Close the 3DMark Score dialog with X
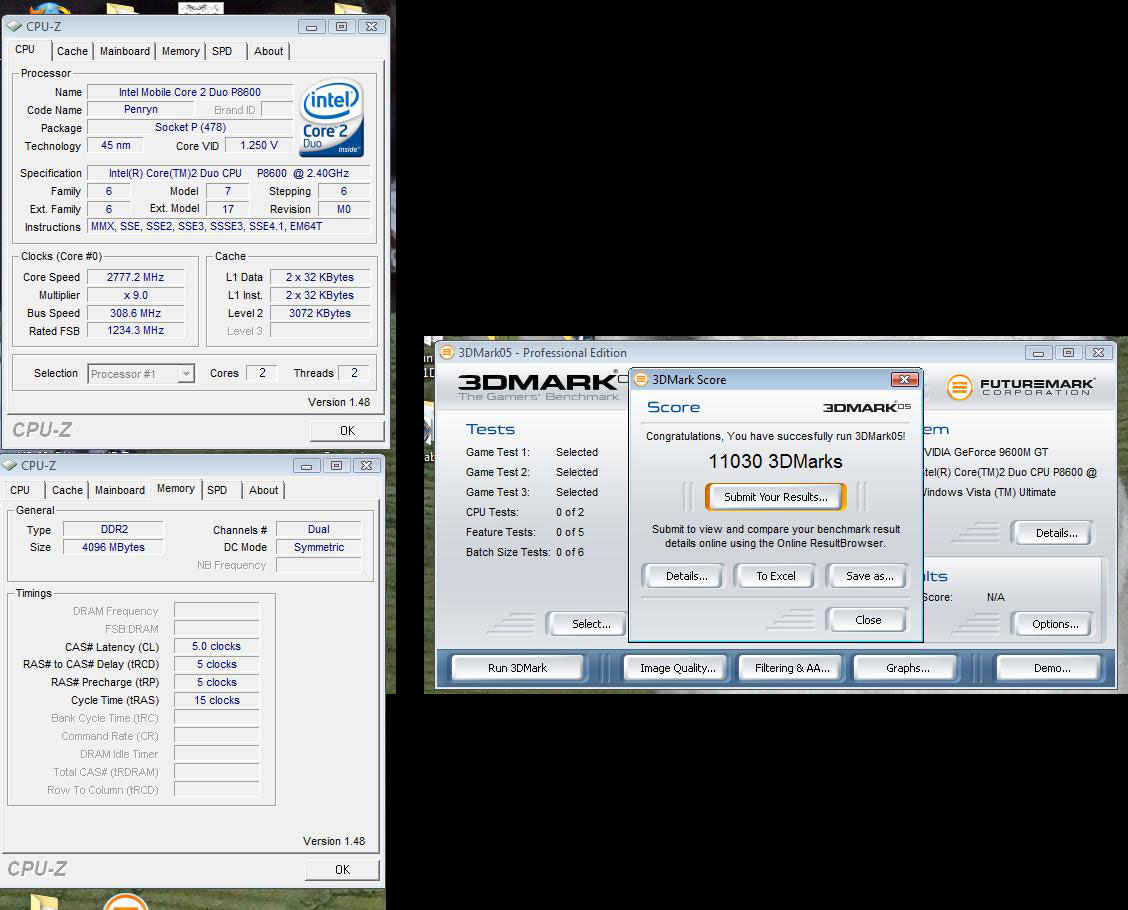 pos(904,380)
